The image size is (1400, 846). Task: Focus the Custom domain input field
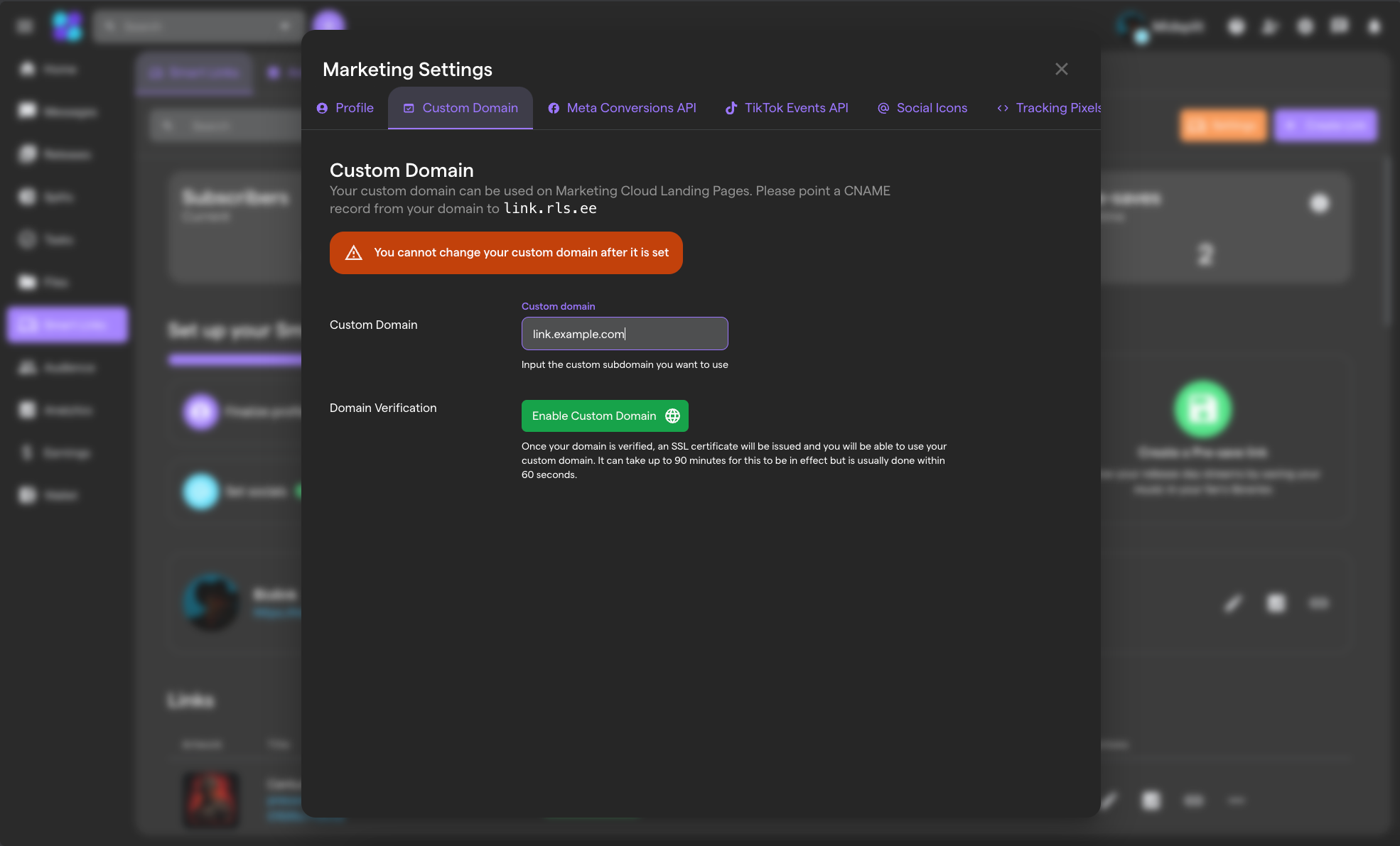point(625,334)
